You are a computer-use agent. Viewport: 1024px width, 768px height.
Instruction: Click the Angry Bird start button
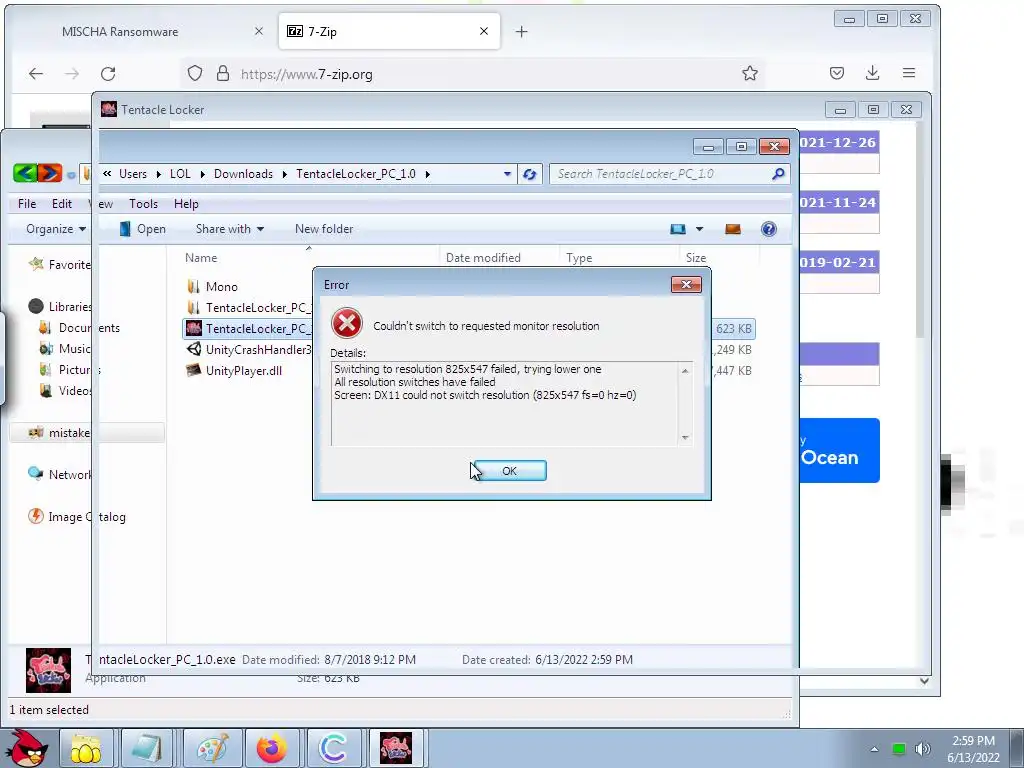click(x=25, y=748)
